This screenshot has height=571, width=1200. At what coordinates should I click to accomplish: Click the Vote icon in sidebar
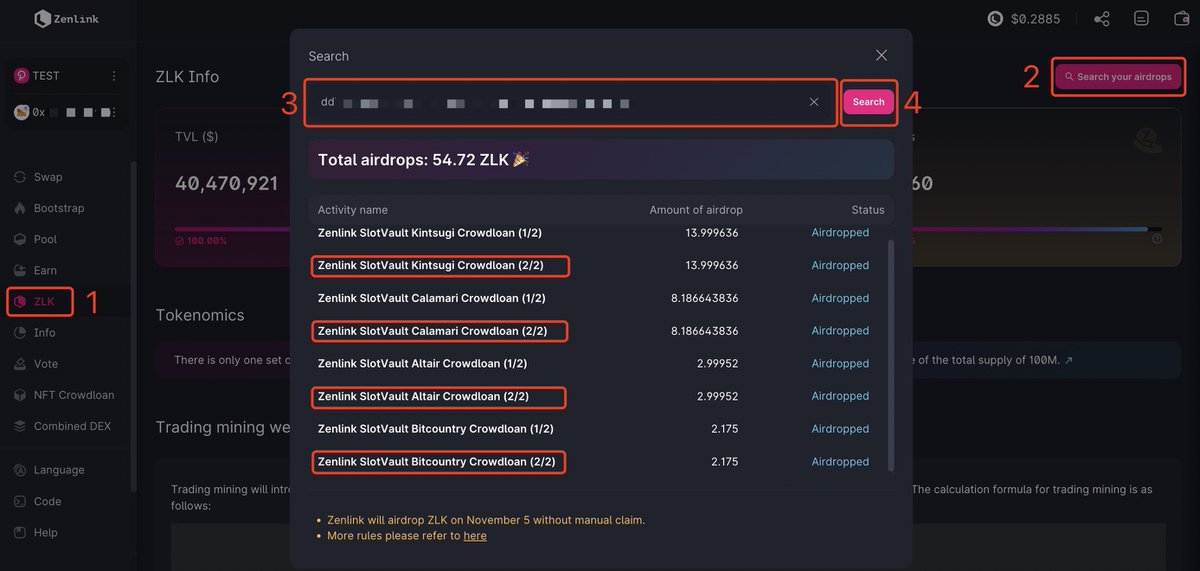tap(20, 364)
